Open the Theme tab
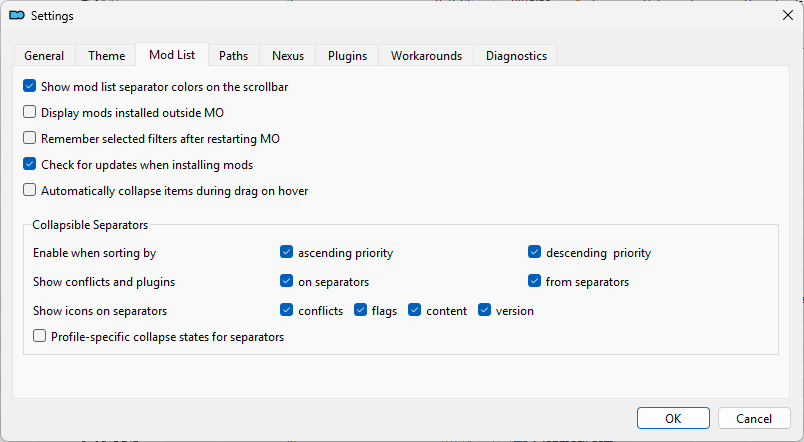The width and height of the screenshot is (804, 442). (x=106, y=56)
